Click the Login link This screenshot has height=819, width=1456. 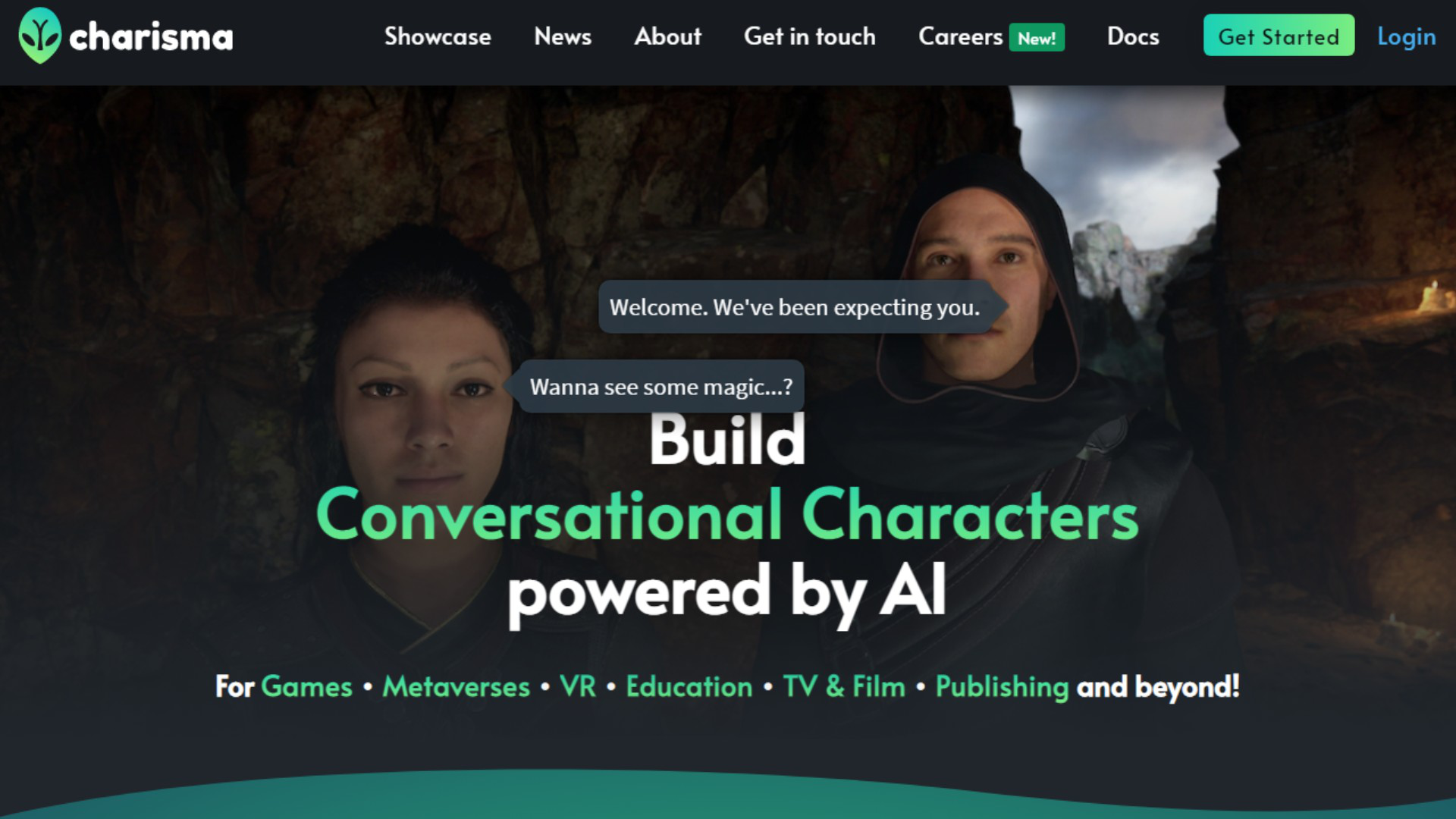[1407, 36]
